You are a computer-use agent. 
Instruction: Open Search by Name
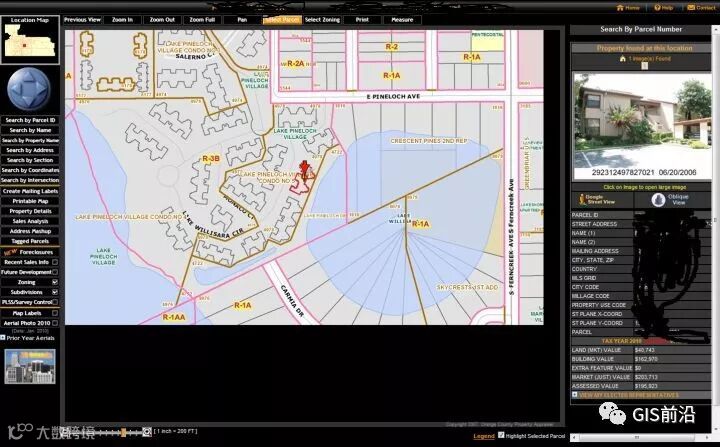click(30, 130)
